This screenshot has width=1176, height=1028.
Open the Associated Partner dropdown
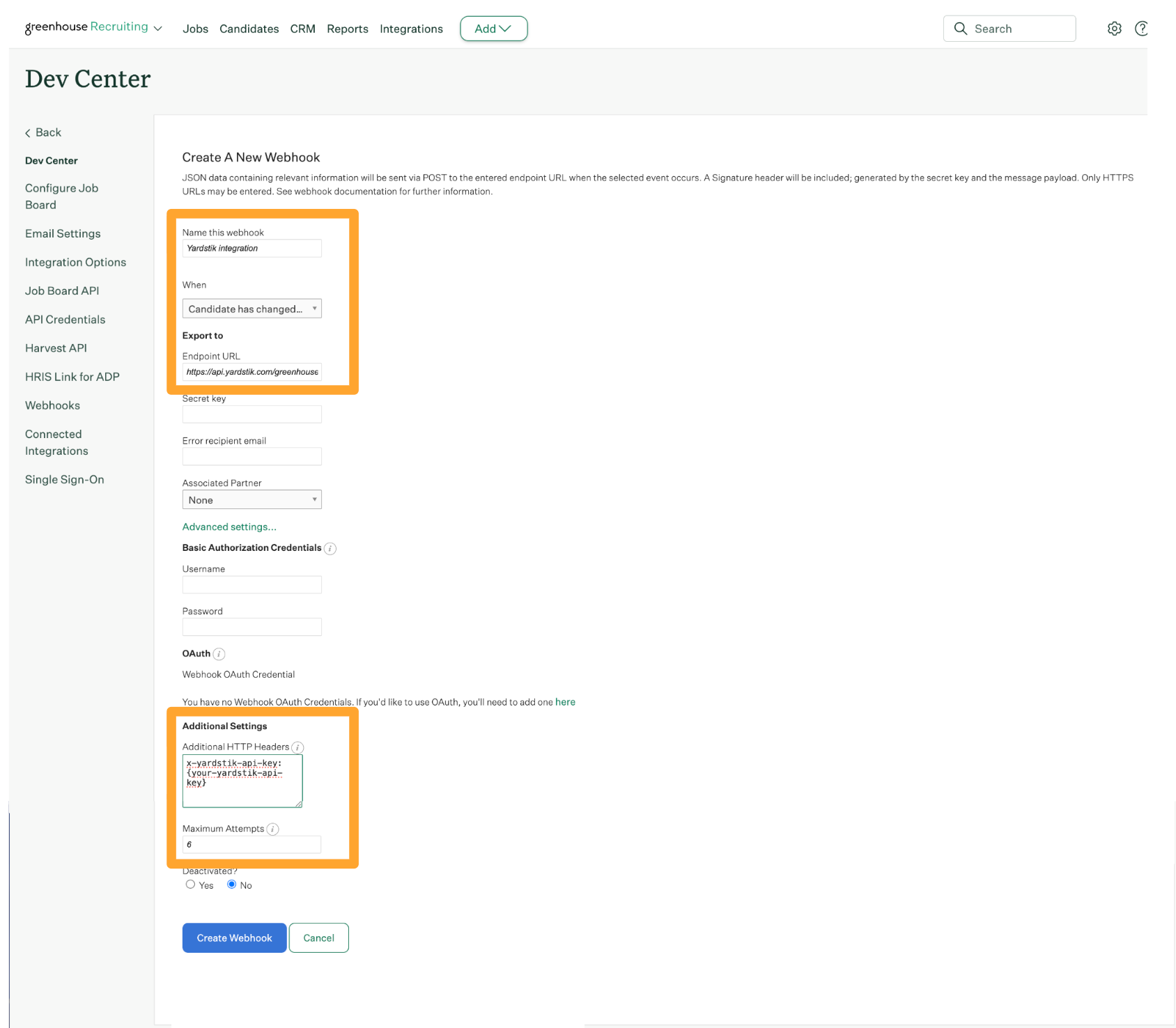pos(252,500)
